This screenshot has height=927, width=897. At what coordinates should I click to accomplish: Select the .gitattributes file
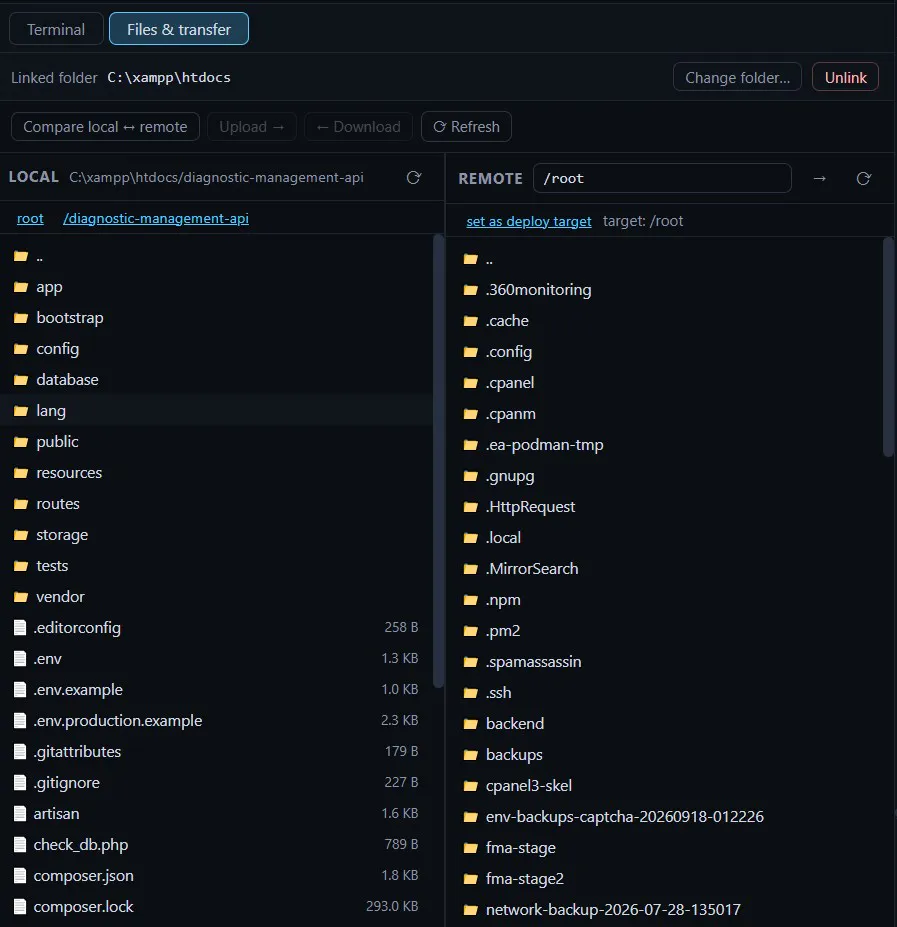[216, 751]
